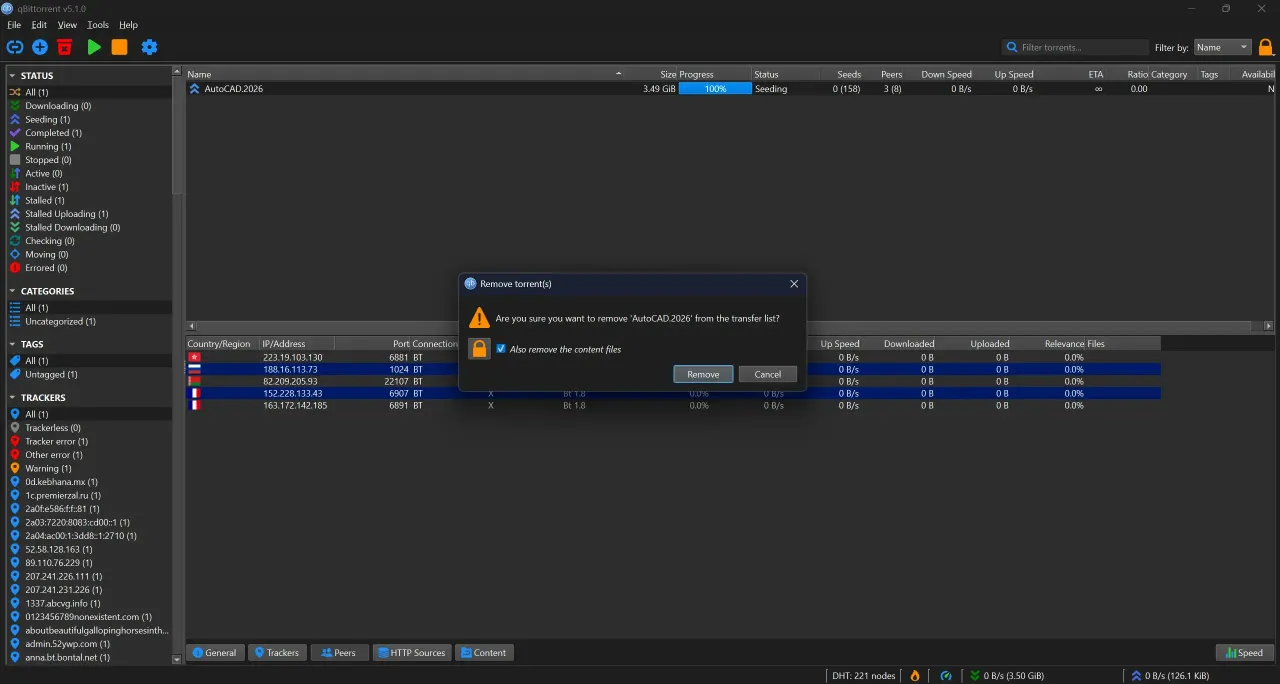Open the Tools menu

[x=98, y=25]
